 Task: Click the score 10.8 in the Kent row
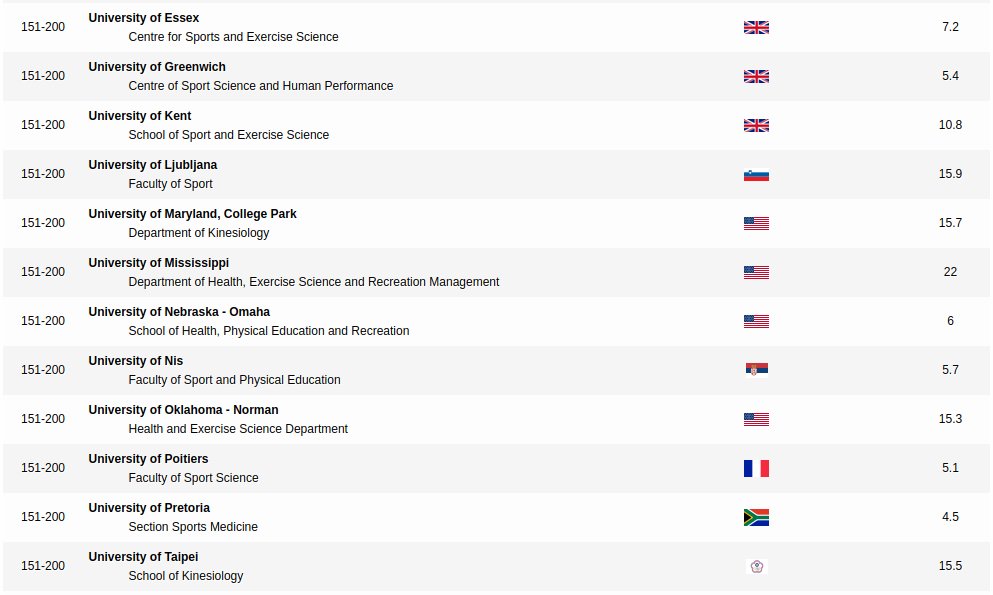click(950, 125)
